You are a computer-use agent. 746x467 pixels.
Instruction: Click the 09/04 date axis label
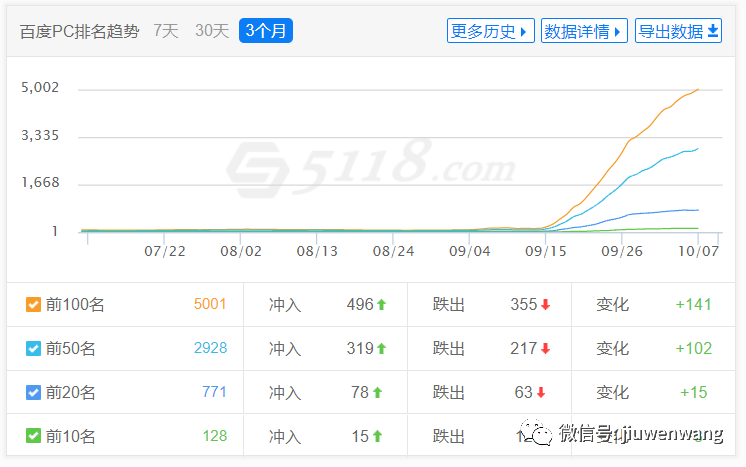click(470, 251)
